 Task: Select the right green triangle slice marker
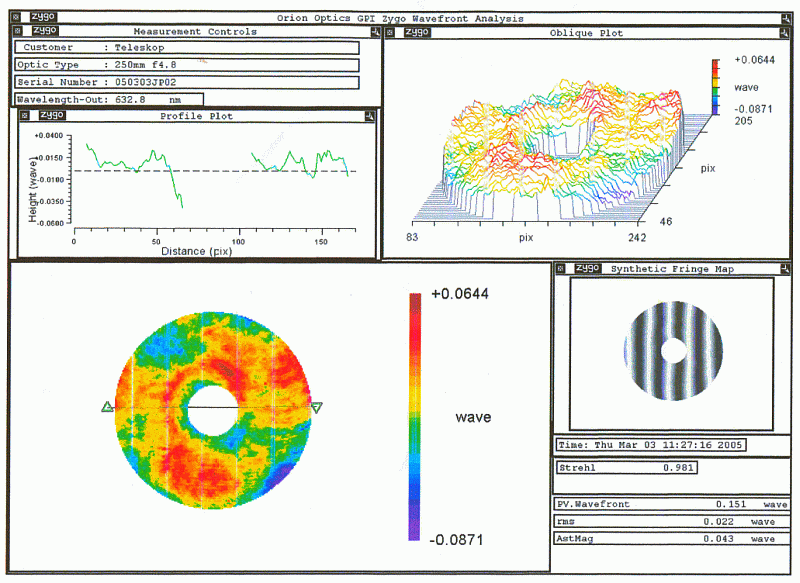click(317, 408)
